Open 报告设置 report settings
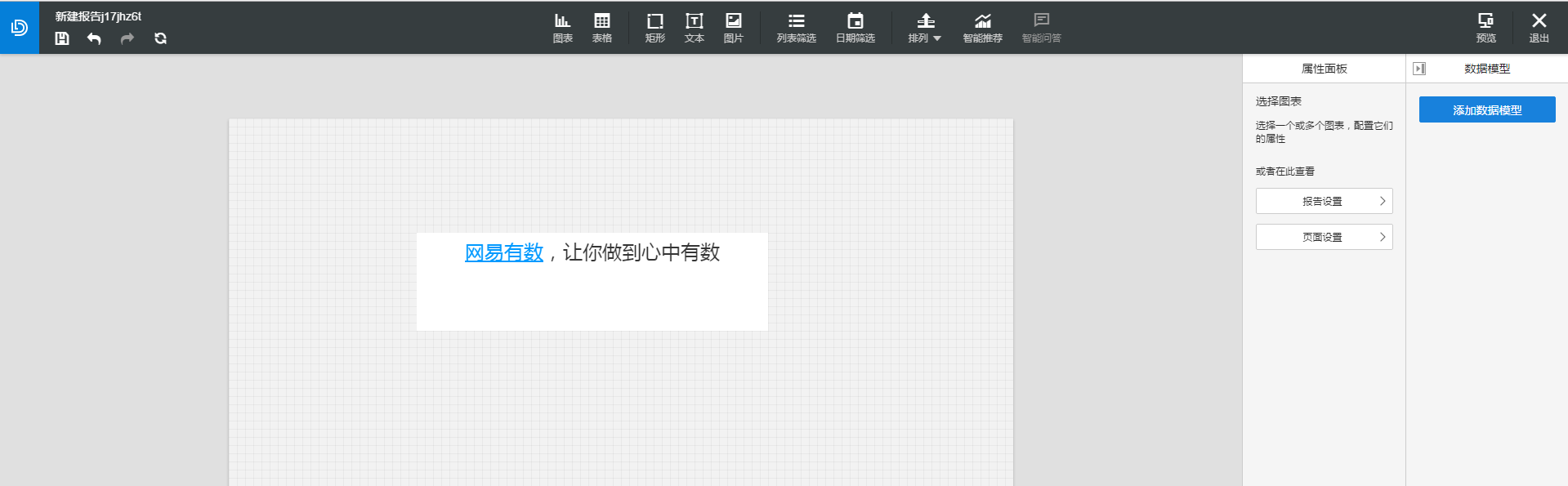The height and width of the screenshot is (486, 1568). (1324, 201)
